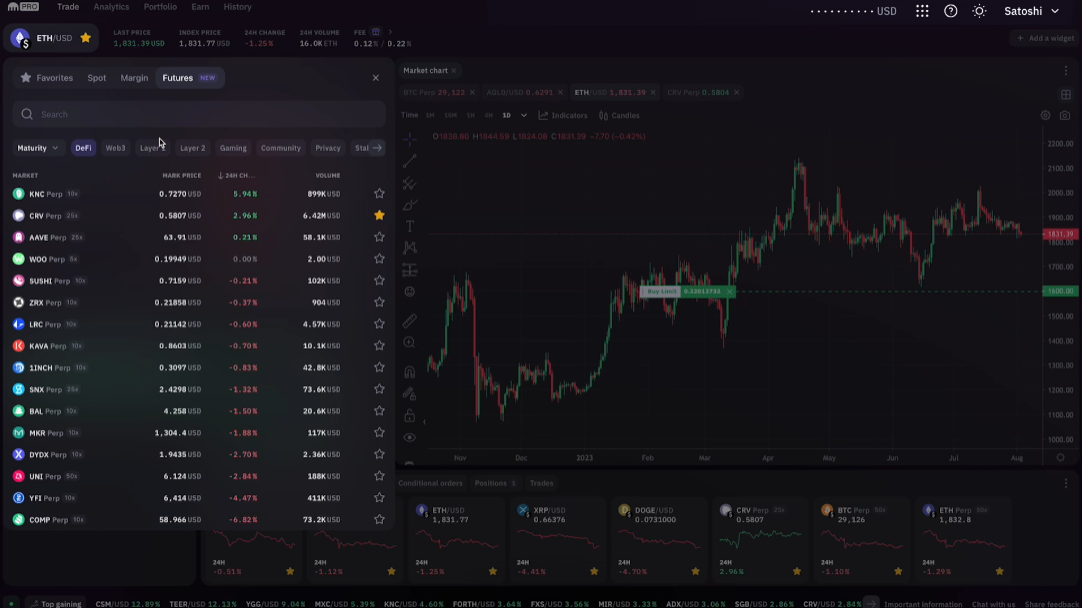The image size is (1082, 608).
Task: Take chart snapshot with camera icon
Action: pos(1065,116)
